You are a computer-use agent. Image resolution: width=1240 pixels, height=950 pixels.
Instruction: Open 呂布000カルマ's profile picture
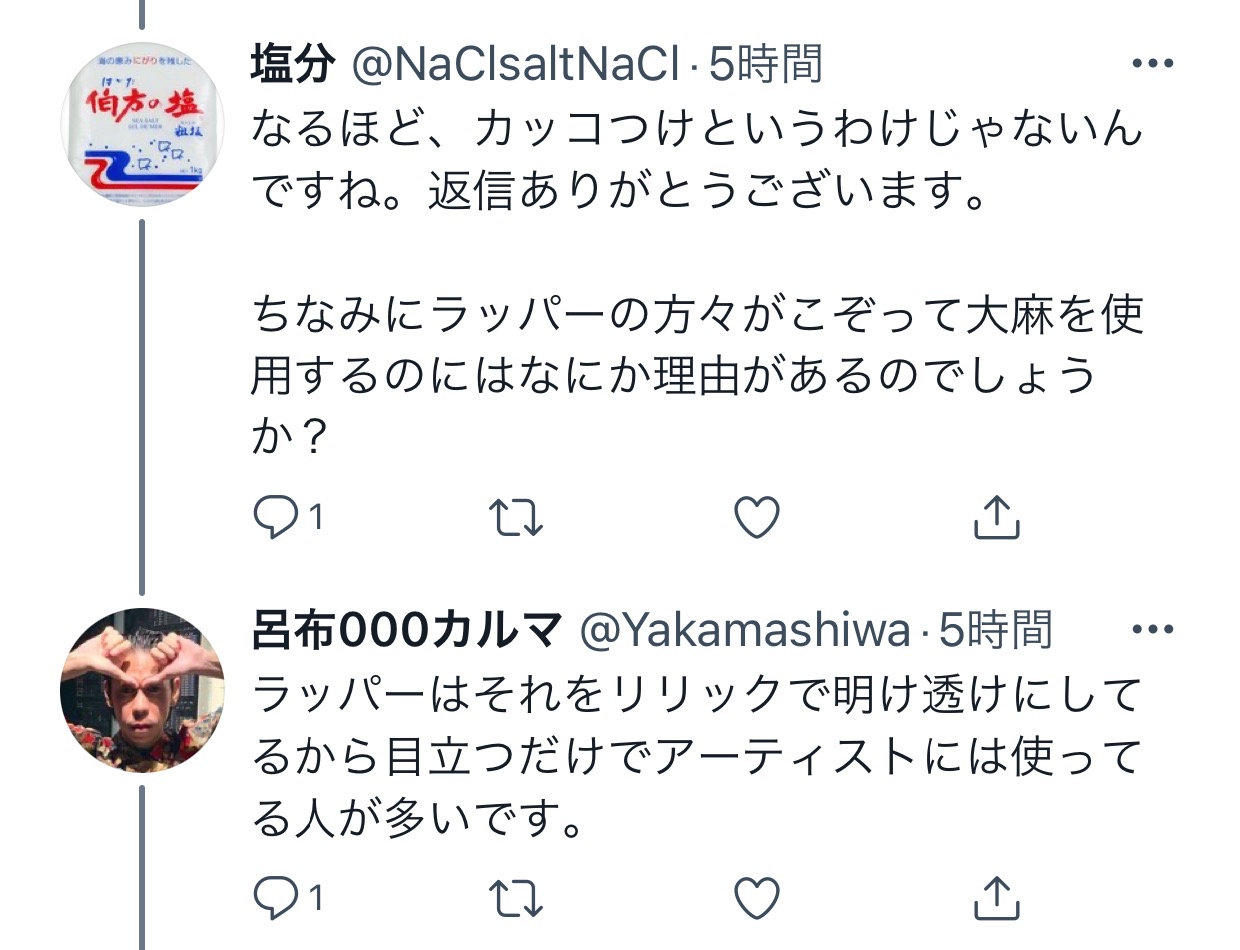coord(143,691)
